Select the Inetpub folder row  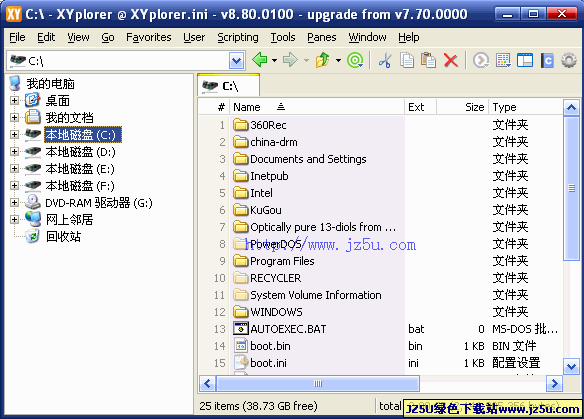380,176
